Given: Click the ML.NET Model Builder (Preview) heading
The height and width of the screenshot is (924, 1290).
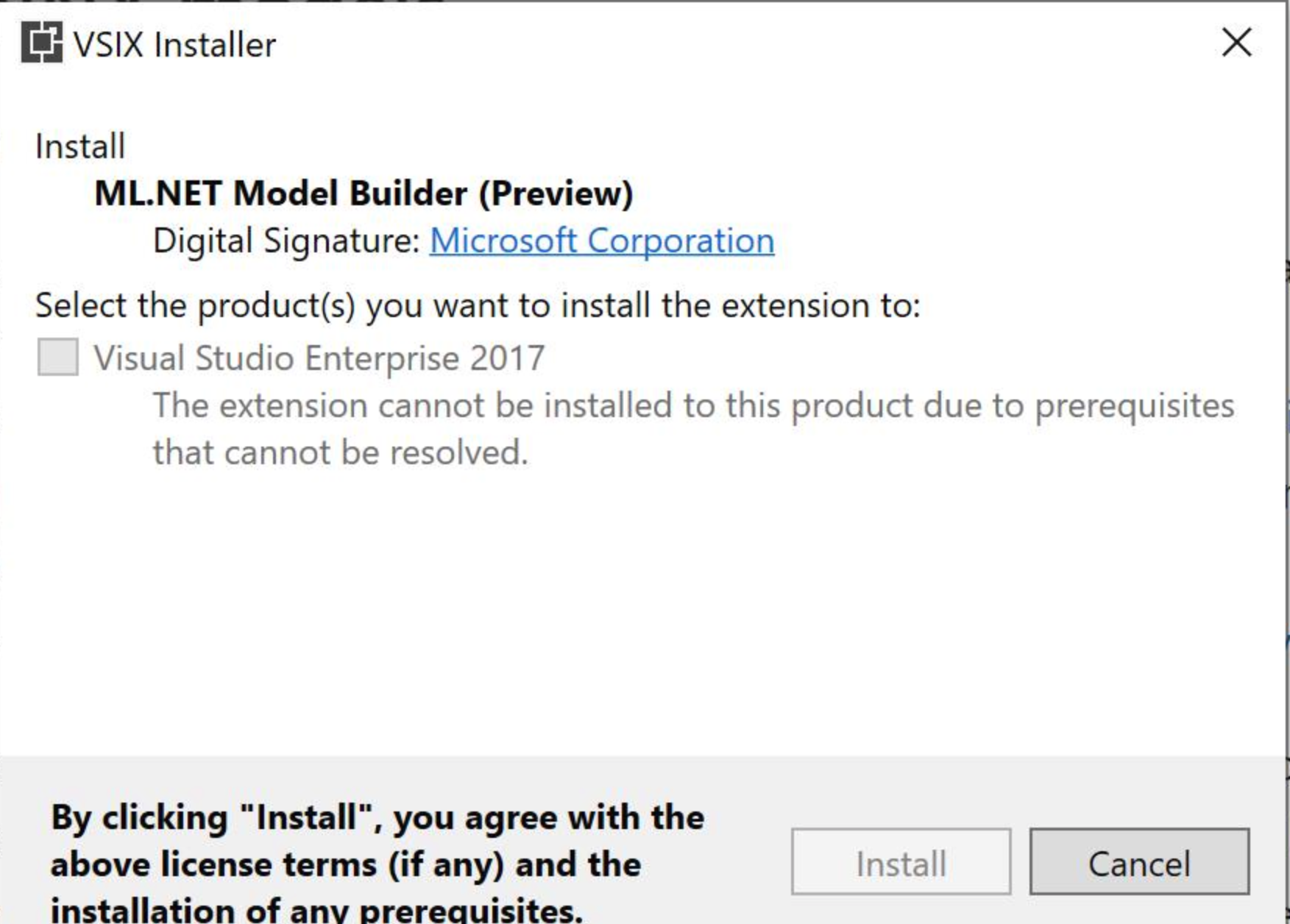Looking at the screenshot, I should (364, 193).
